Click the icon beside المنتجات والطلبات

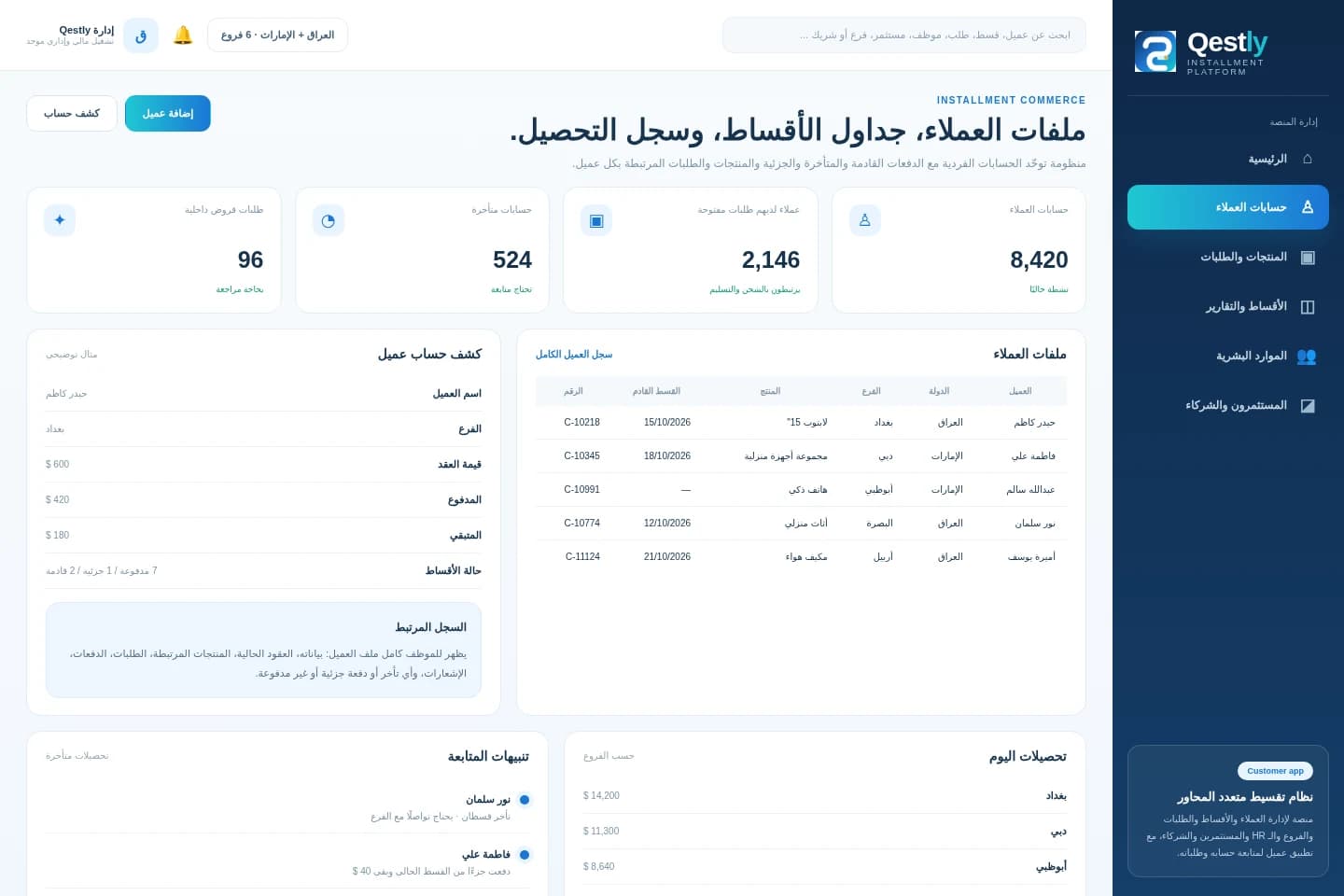pyautogui.click(x=1307, y=257)
